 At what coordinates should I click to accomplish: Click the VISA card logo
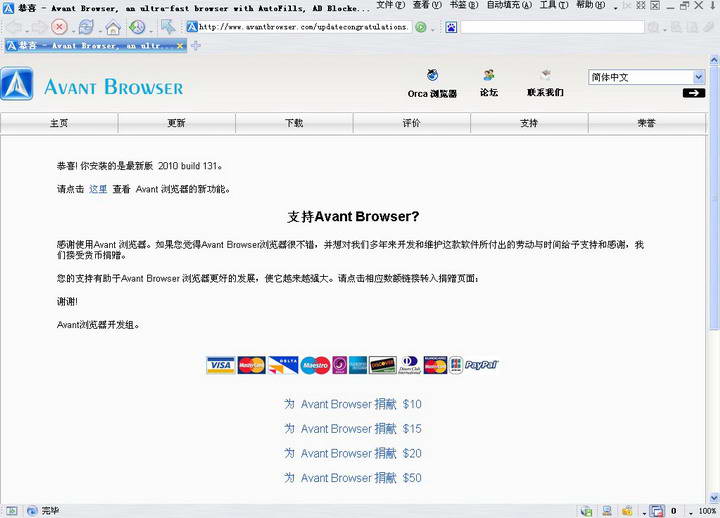220,365
